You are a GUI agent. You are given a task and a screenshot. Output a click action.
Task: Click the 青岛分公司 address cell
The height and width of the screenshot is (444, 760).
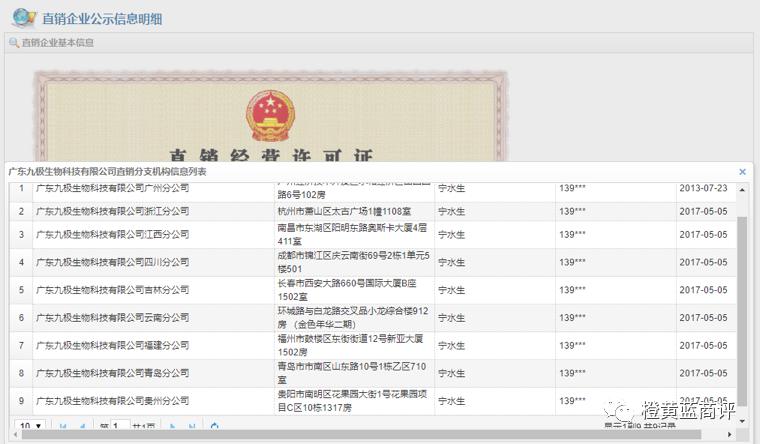point(356,373)
